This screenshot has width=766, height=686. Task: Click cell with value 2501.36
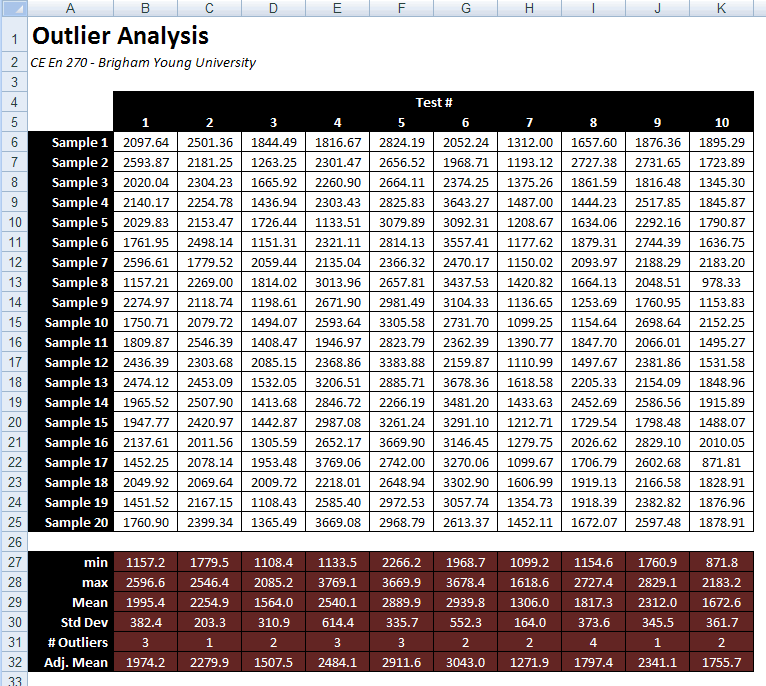point(210,142)
